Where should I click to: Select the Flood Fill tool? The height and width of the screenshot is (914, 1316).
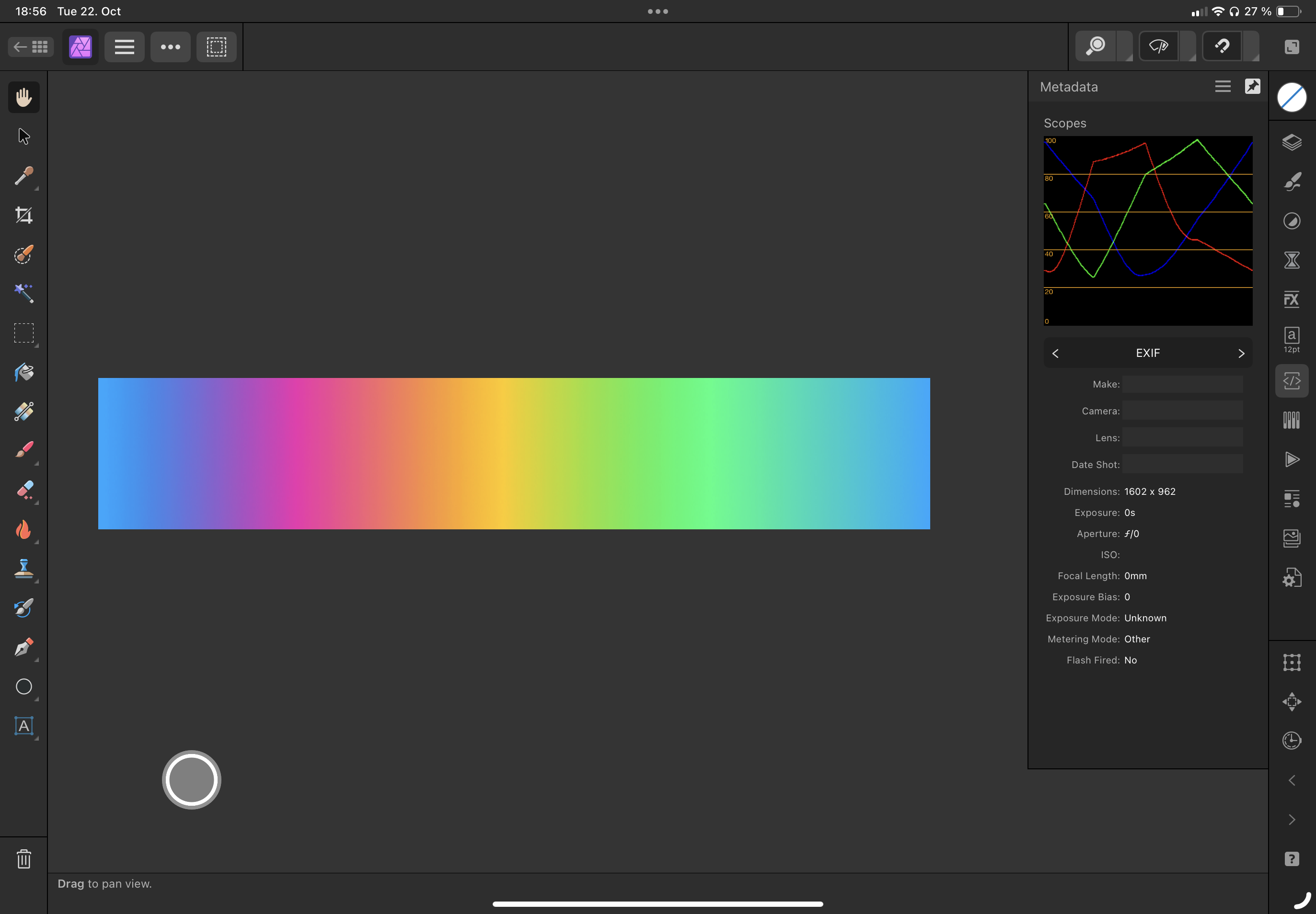pos(23,372)
